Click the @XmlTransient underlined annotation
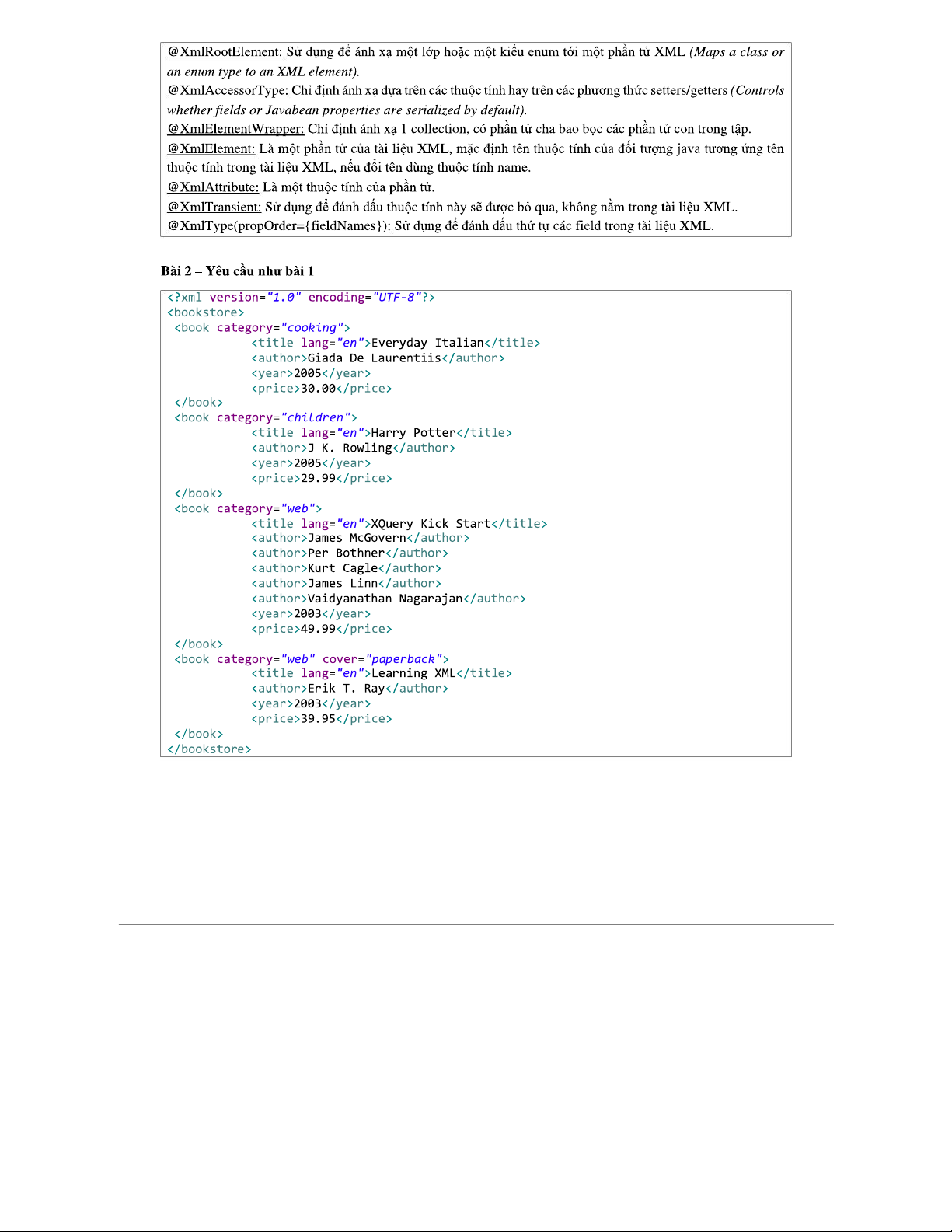The image size is (952, 1232). point(214,207)
